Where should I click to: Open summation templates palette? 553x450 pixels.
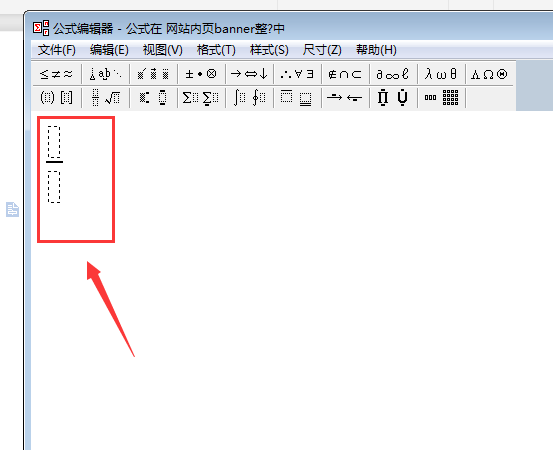tap(201, 98)
